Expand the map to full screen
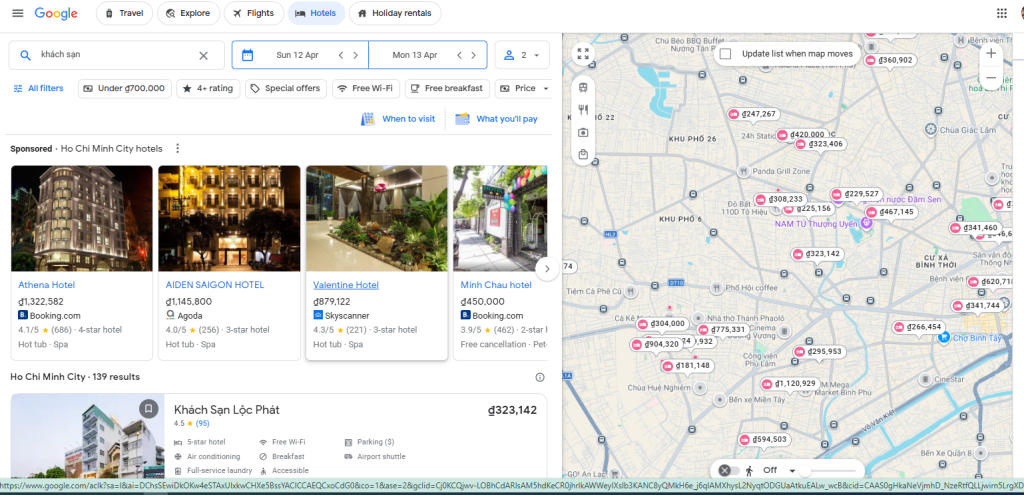The width and height of the screenshot is (1024, 495). (583, 54)
